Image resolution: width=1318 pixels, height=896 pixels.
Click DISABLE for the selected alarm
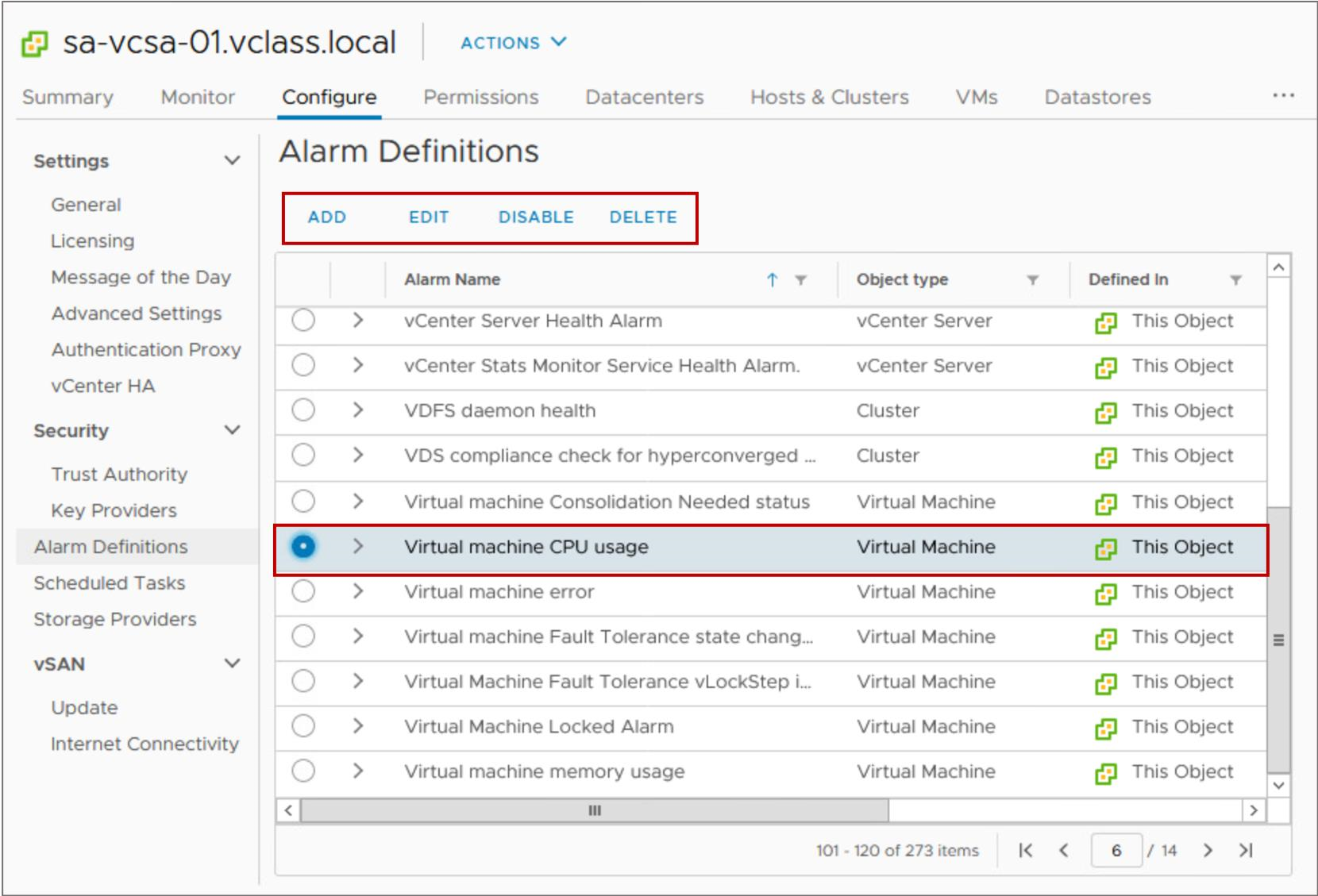coord(536,217)
